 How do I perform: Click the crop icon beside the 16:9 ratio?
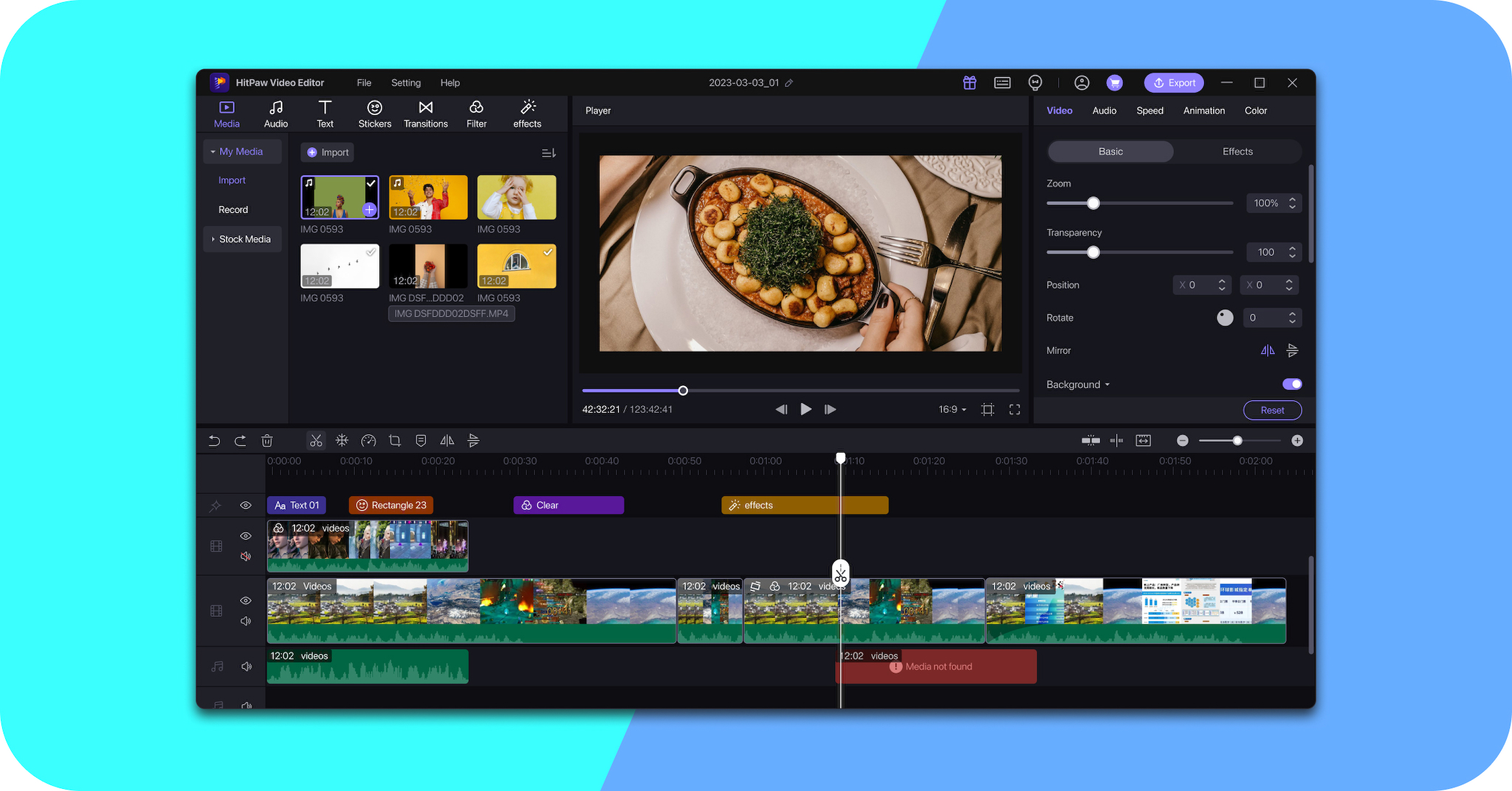pos(988,410)
